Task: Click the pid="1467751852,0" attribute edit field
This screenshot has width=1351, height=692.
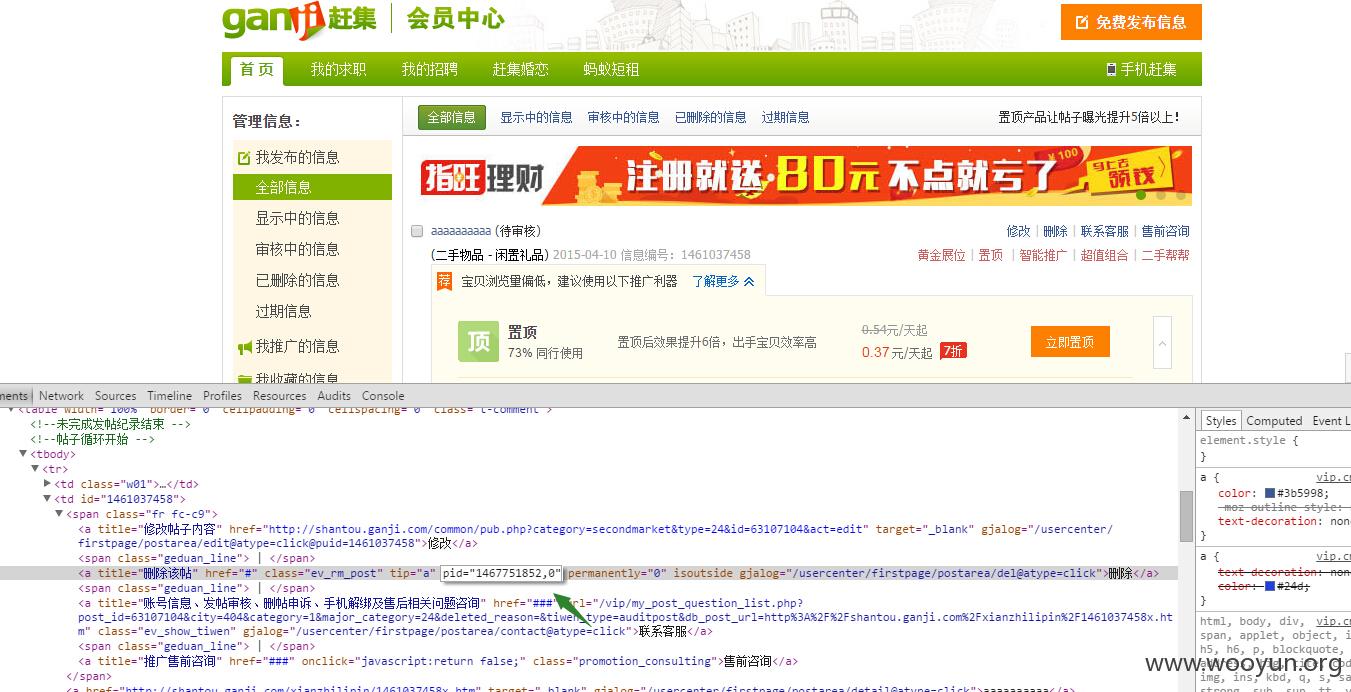Action: tap(502, 573)
